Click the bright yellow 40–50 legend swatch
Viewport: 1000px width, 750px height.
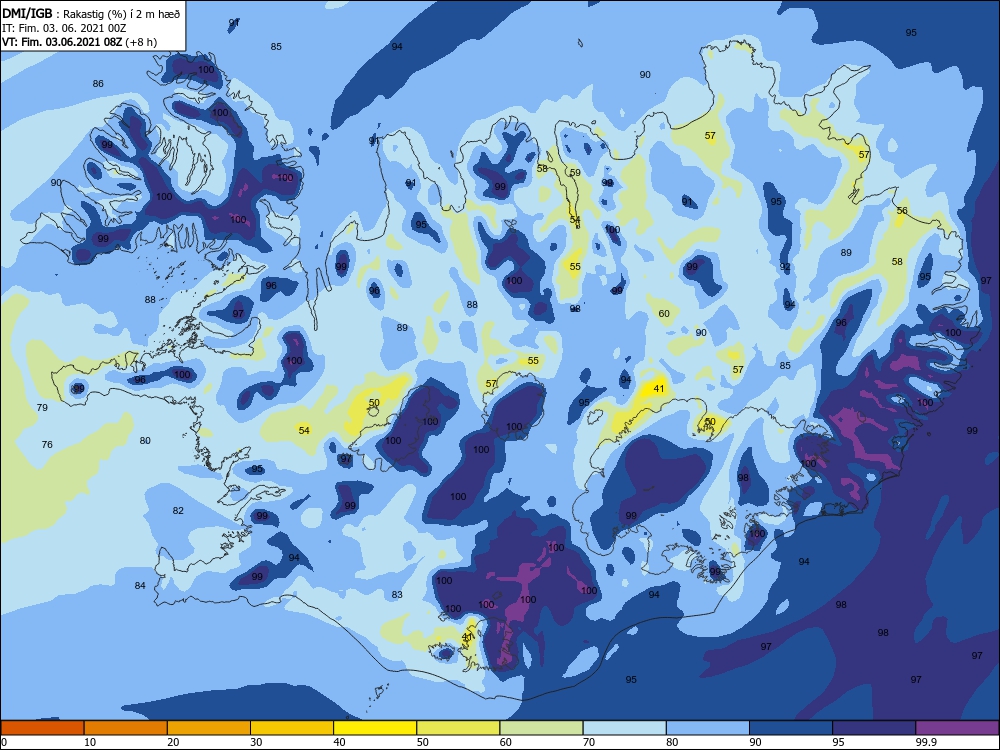(375, 728)
